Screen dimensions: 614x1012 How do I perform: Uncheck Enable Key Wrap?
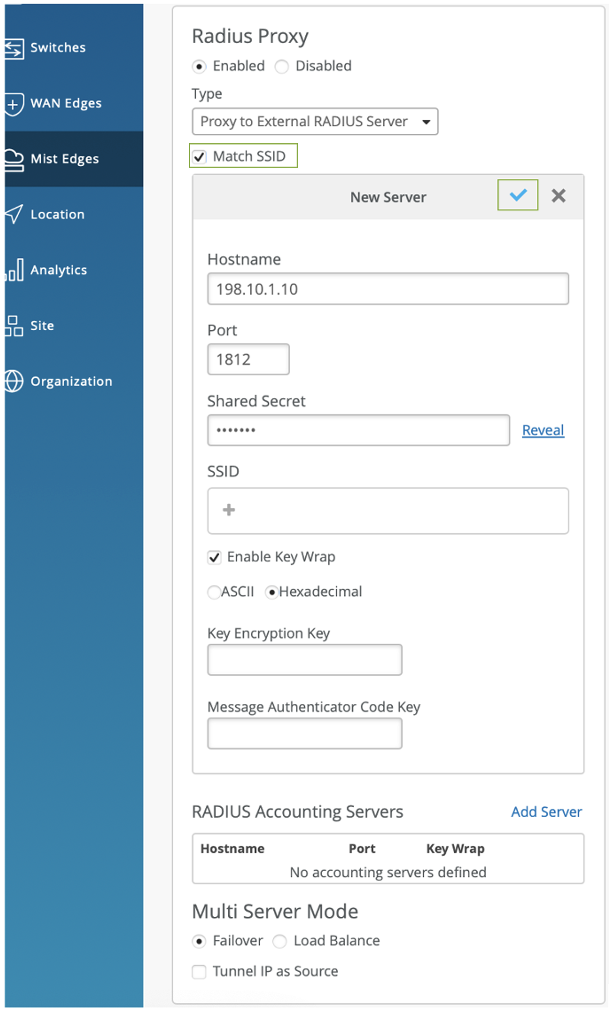[x=214, y=557]
